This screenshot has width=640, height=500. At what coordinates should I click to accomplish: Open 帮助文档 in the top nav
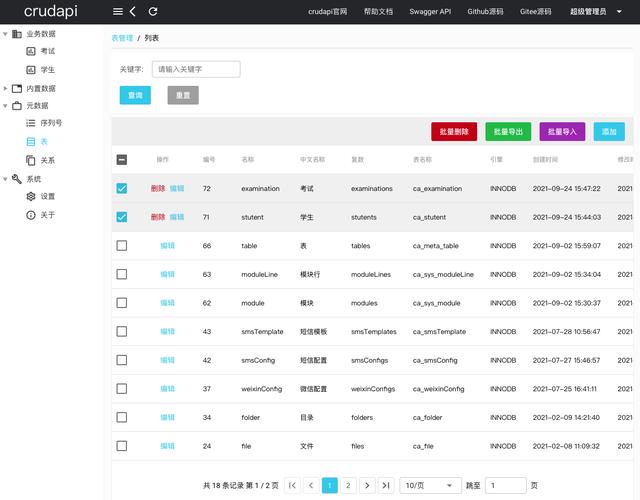coord(378,11)
